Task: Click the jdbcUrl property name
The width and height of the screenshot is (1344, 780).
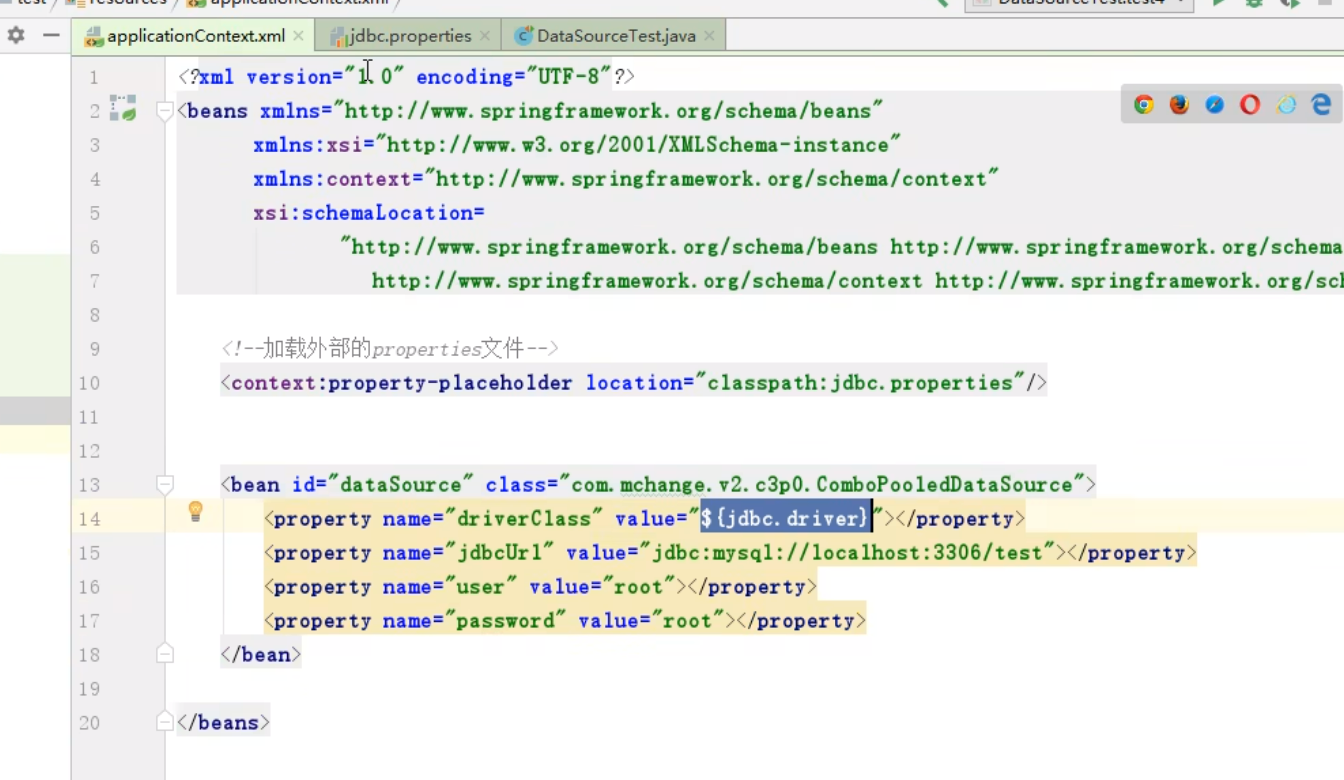Action: (500, 552)
